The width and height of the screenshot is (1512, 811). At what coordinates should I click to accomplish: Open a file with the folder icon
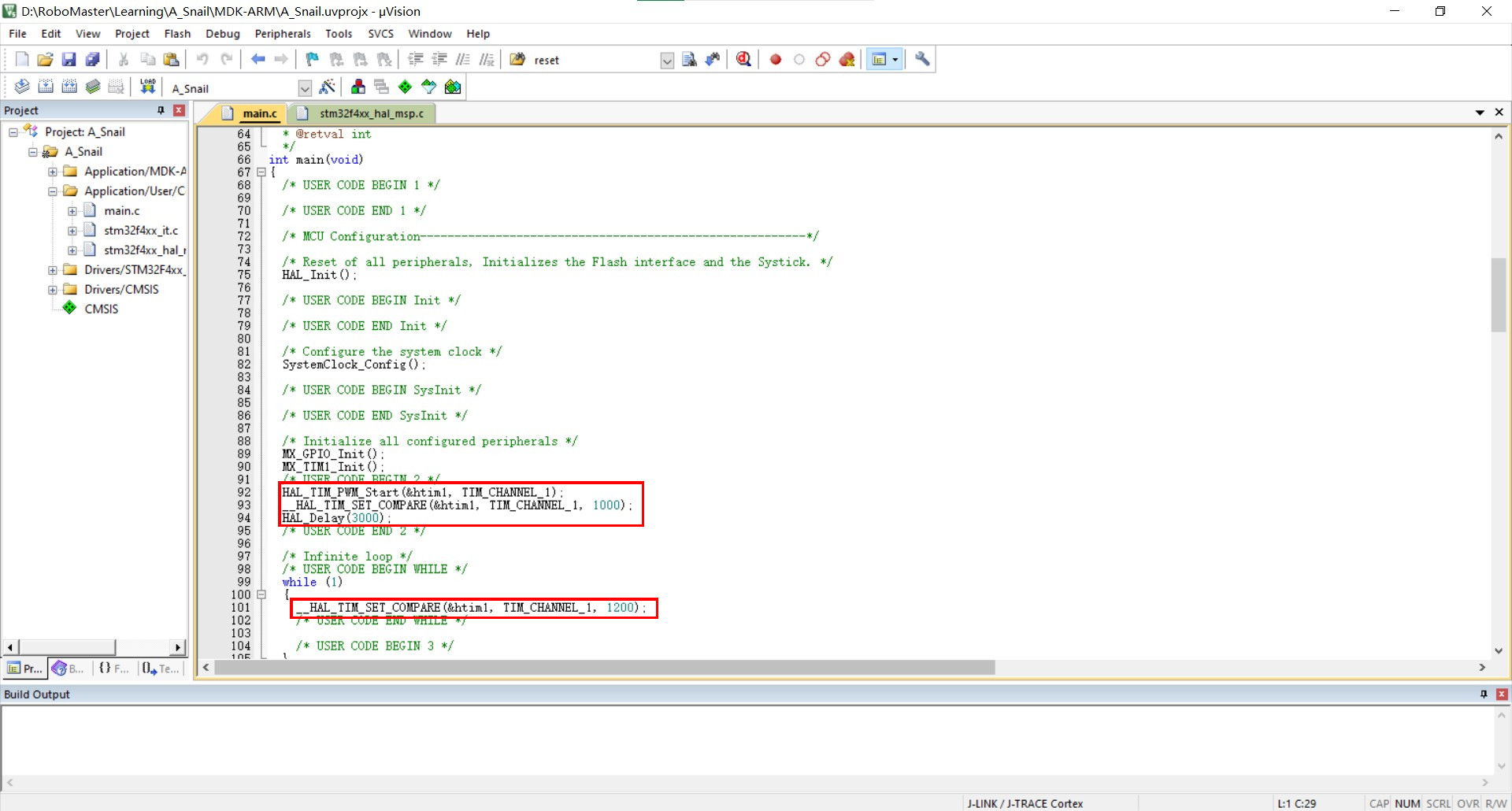45,59
